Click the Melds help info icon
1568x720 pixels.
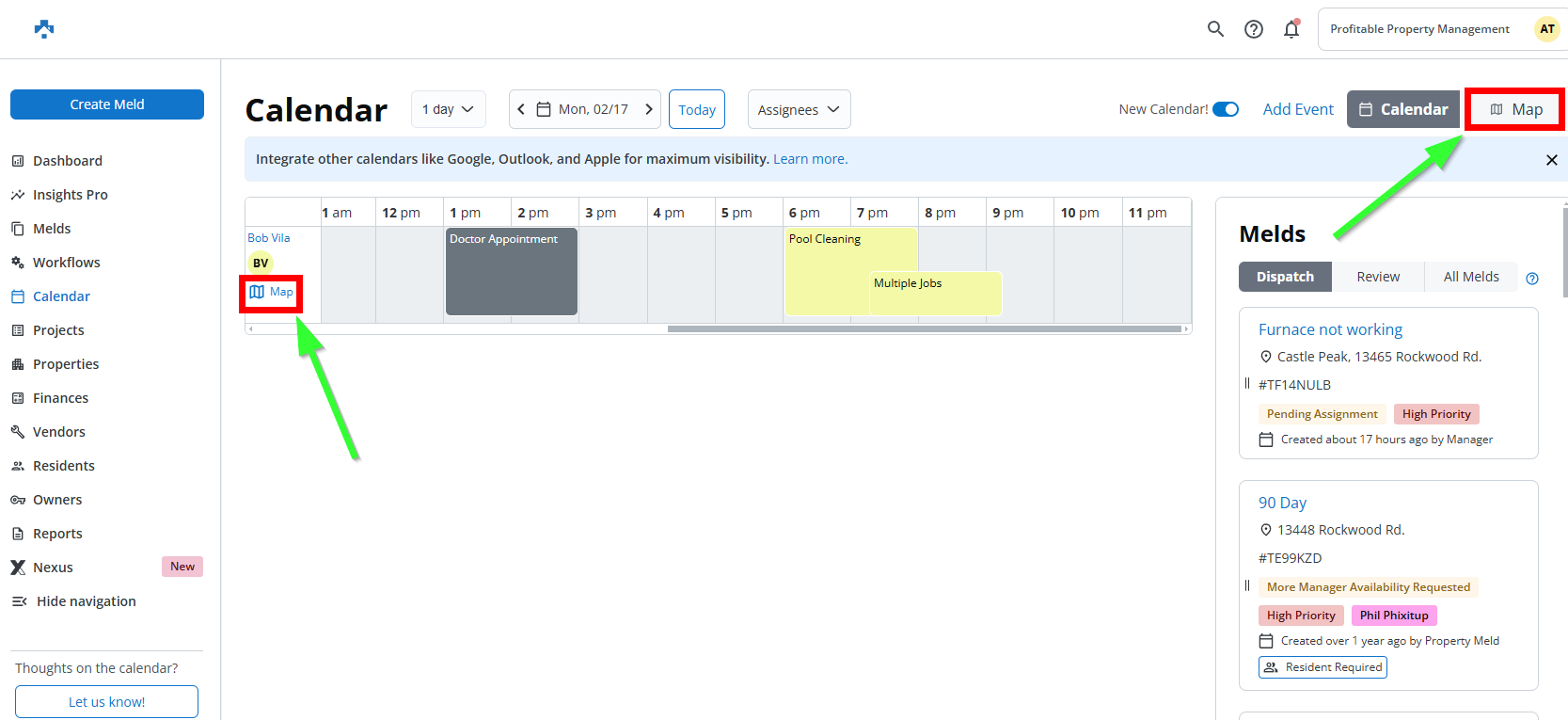pos(1531,279)
